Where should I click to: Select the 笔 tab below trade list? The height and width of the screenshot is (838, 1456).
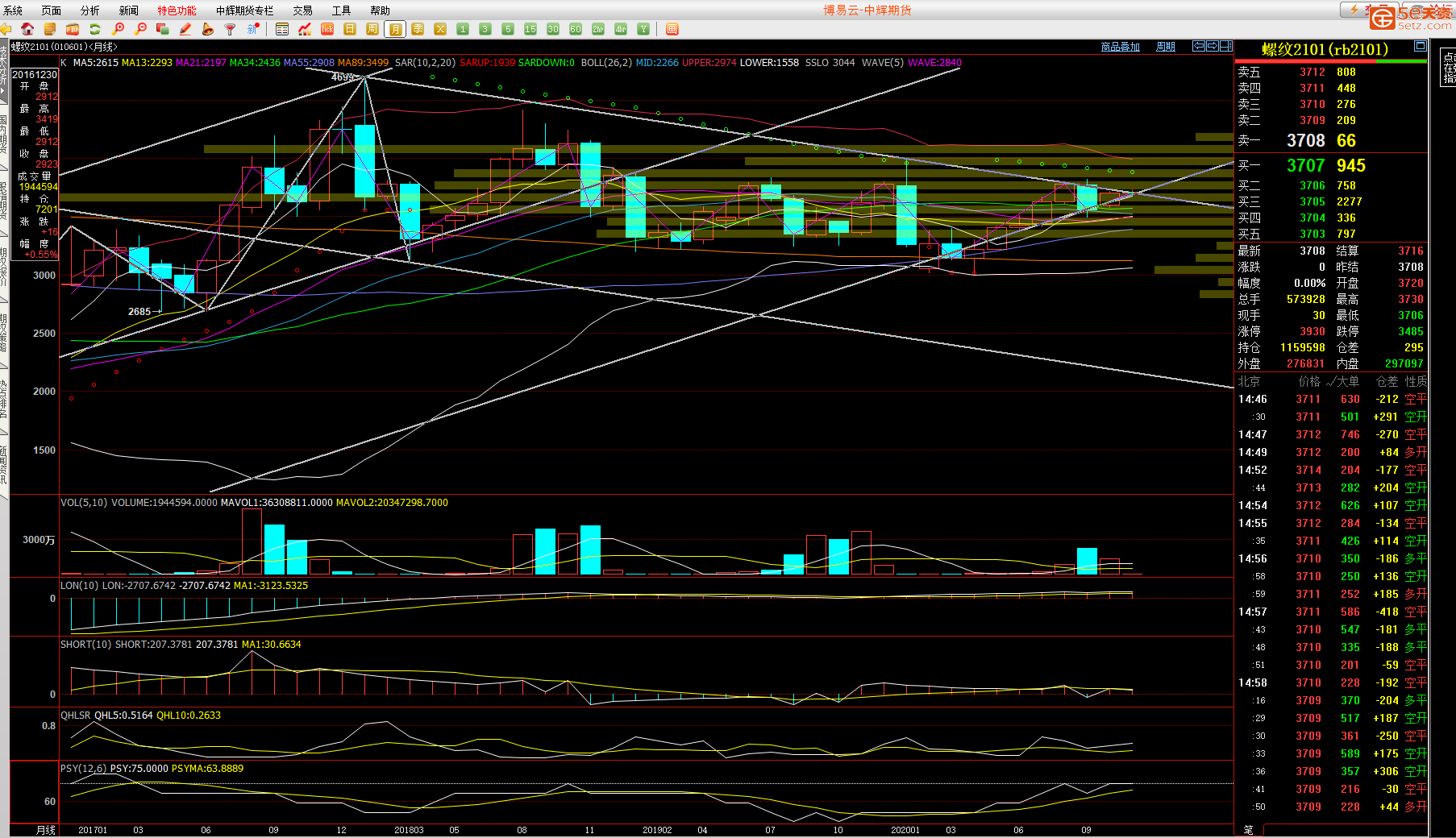click(x=1249, y=830)
